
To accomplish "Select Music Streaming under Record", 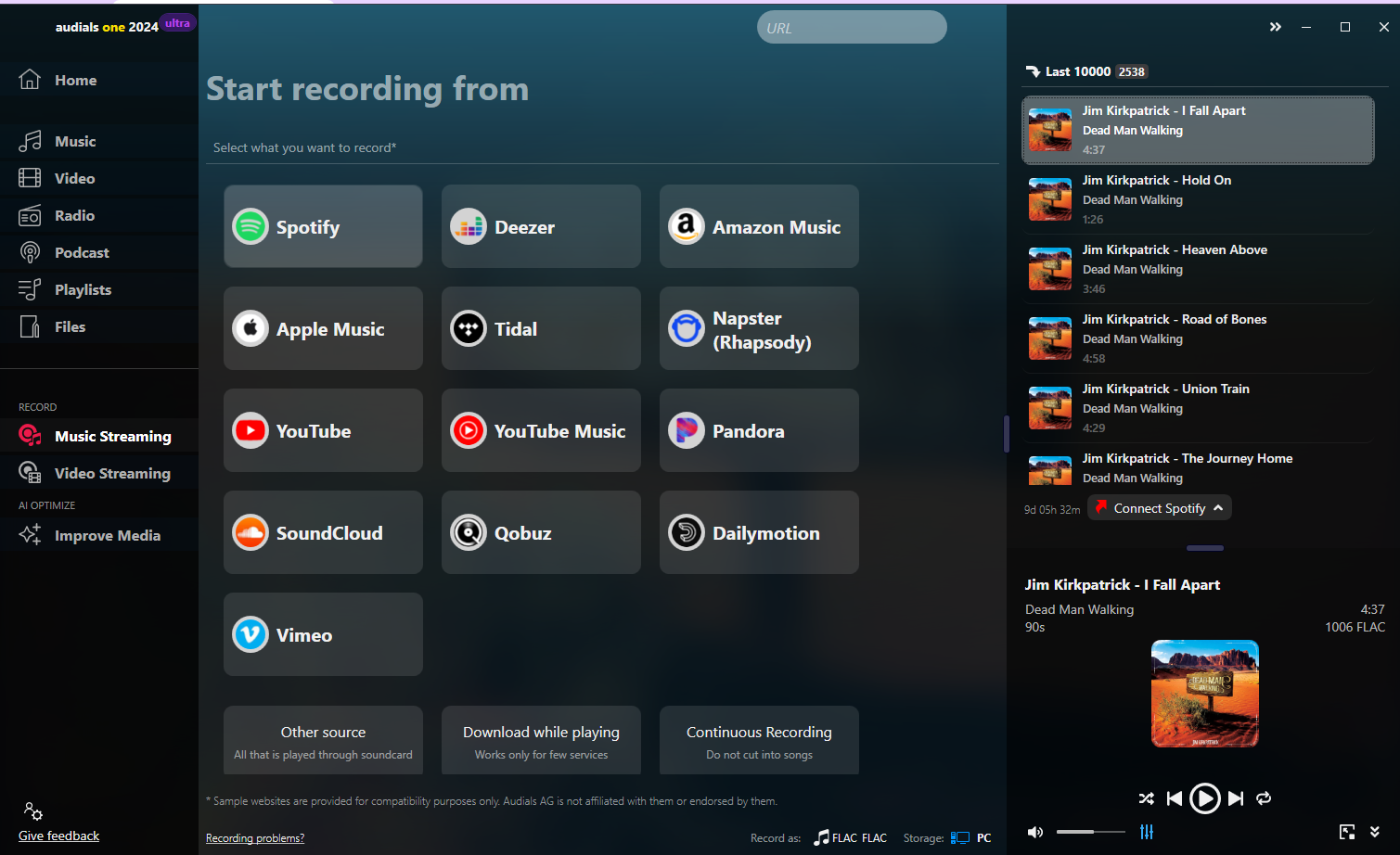I will pyautogui.click(x=98, y=436).
